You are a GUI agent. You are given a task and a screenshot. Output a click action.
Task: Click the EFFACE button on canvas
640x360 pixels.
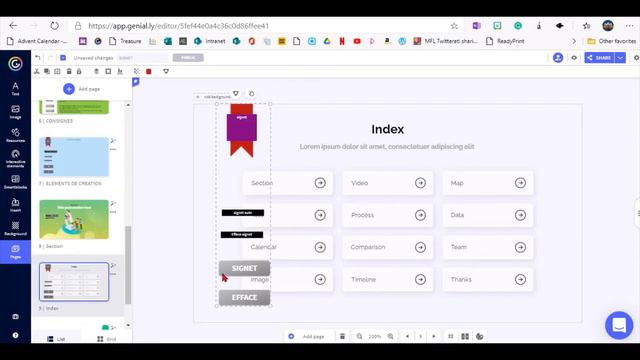click(x=244, y=298)
